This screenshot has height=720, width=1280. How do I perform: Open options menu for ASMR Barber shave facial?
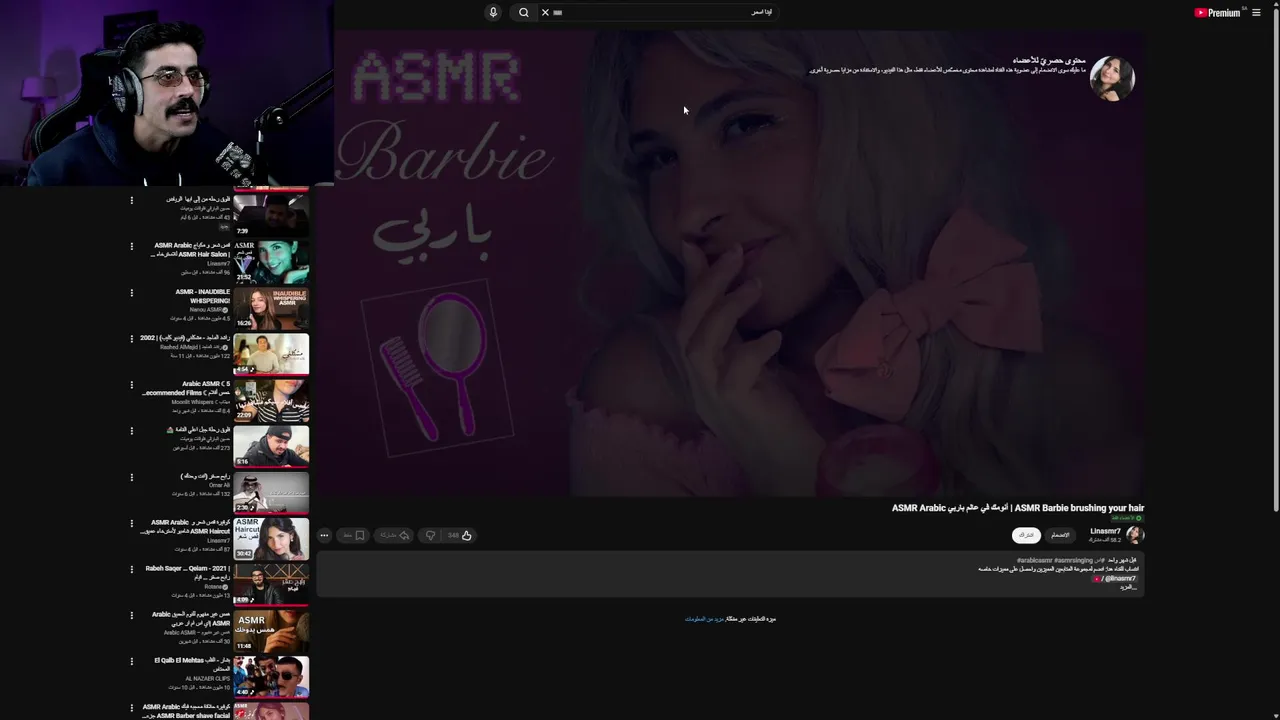click(x=131, y=707)
